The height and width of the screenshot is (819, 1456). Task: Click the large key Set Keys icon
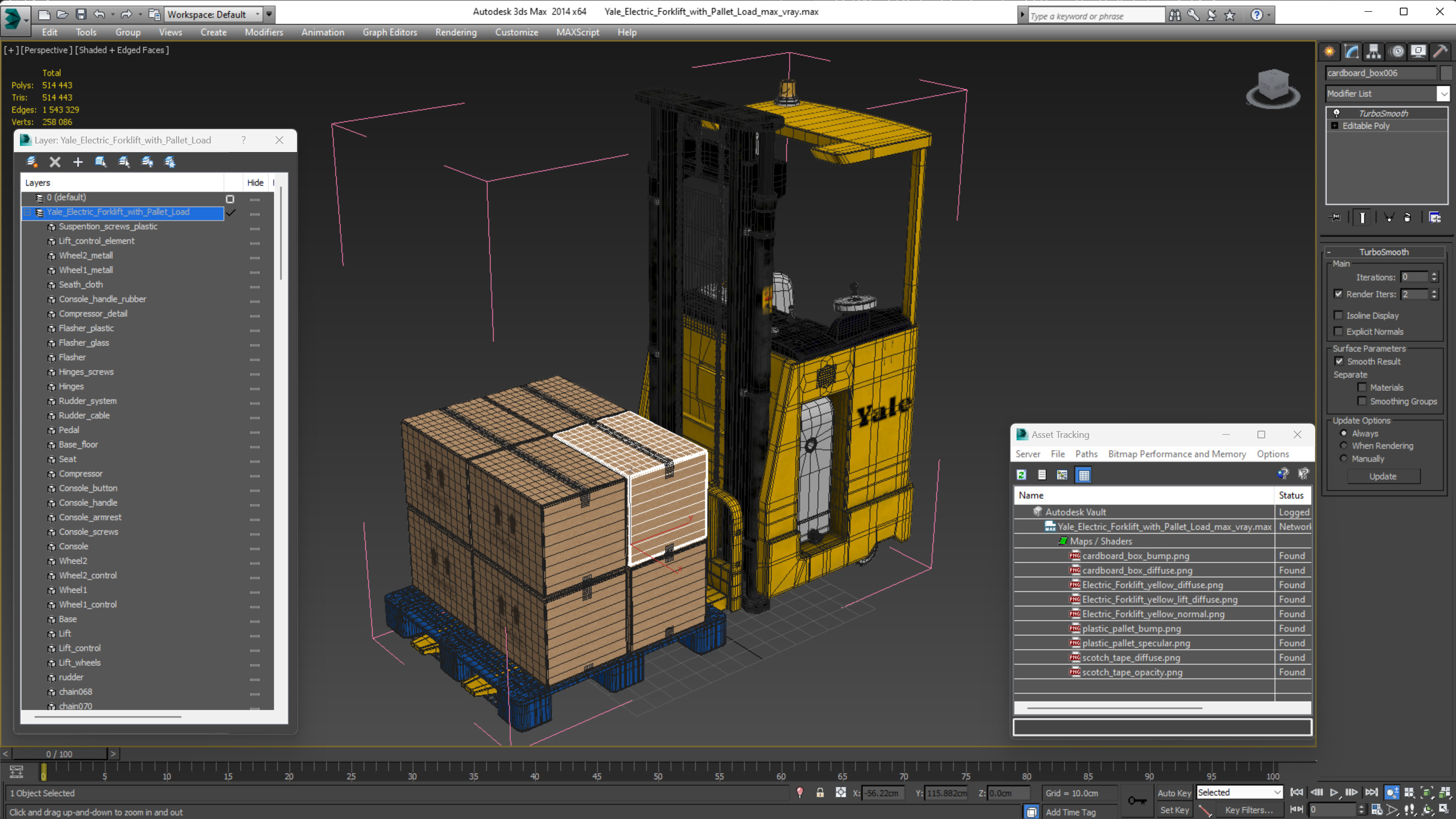pos(1137,800)
